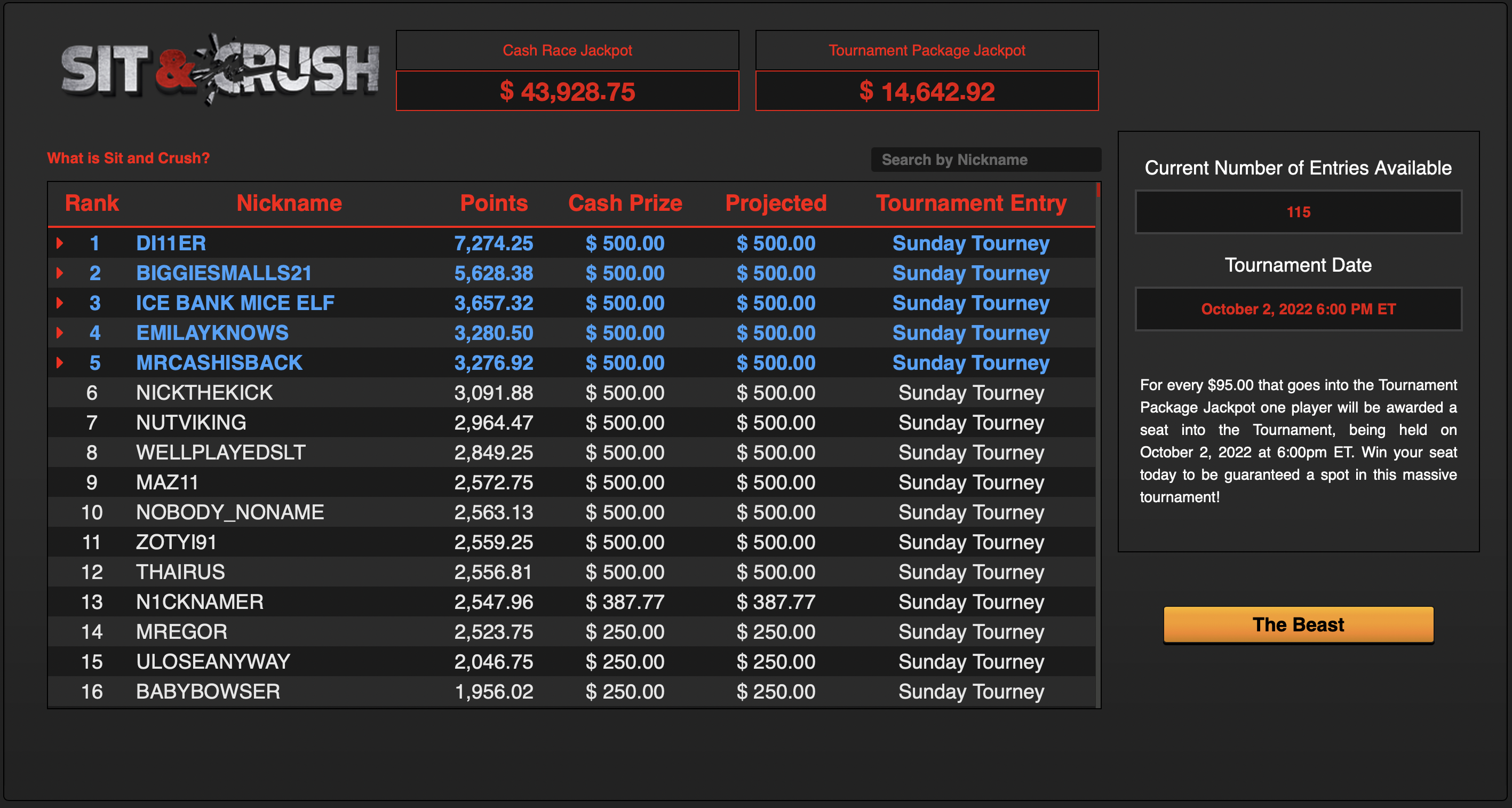Click the Cash Prize column header

click(625, 203)
